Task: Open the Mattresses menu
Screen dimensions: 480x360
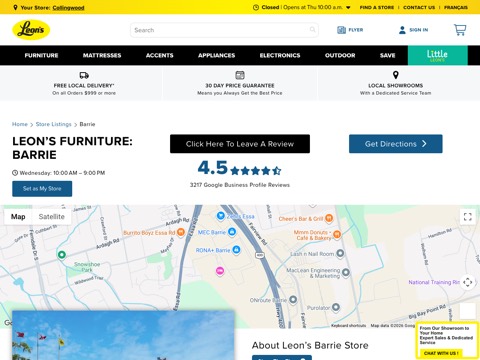Action: [102, 55]
